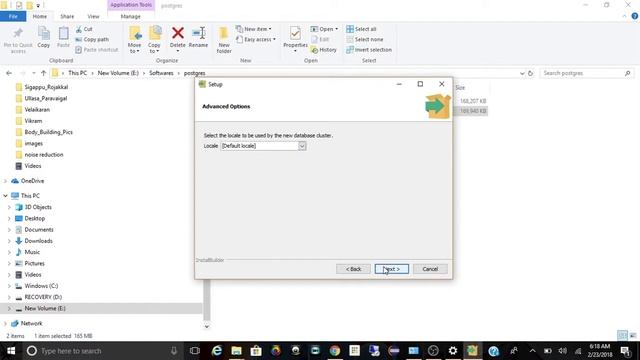Refresh the postgres folder view
Screen dimensions: 640x360
click(x=530, y=73)
